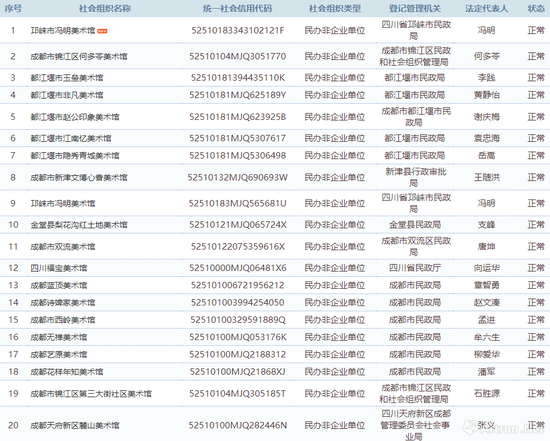Click row number 17
550x441 pixels.
point(13,354)
